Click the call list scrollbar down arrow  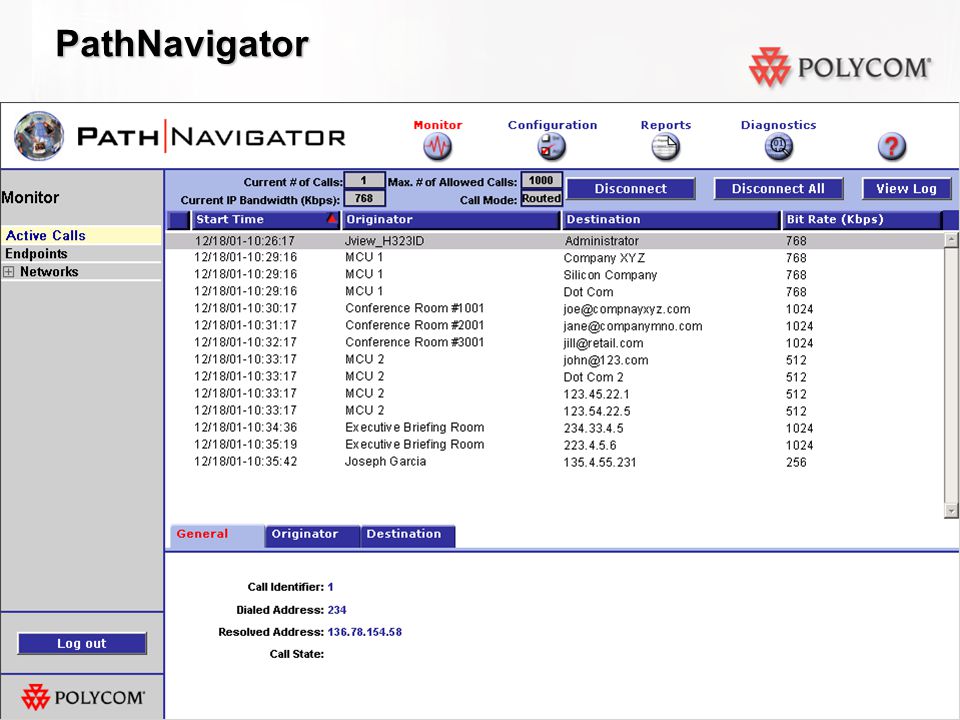point(951,510)
